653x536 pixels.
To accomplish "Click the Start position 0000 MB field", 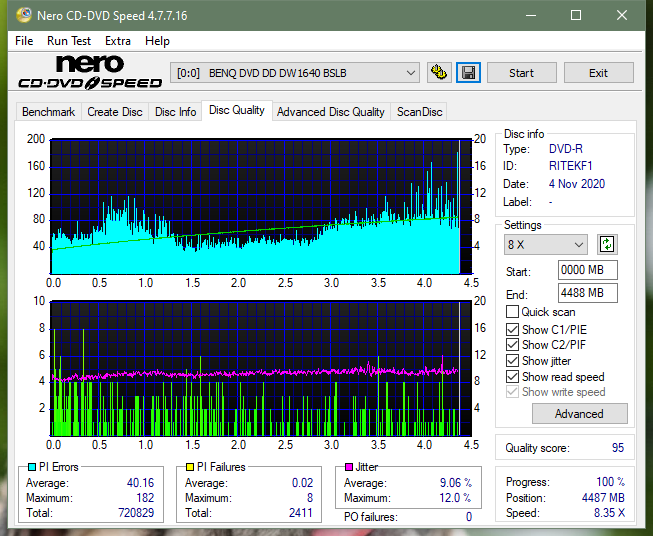I will coord(587,270).
